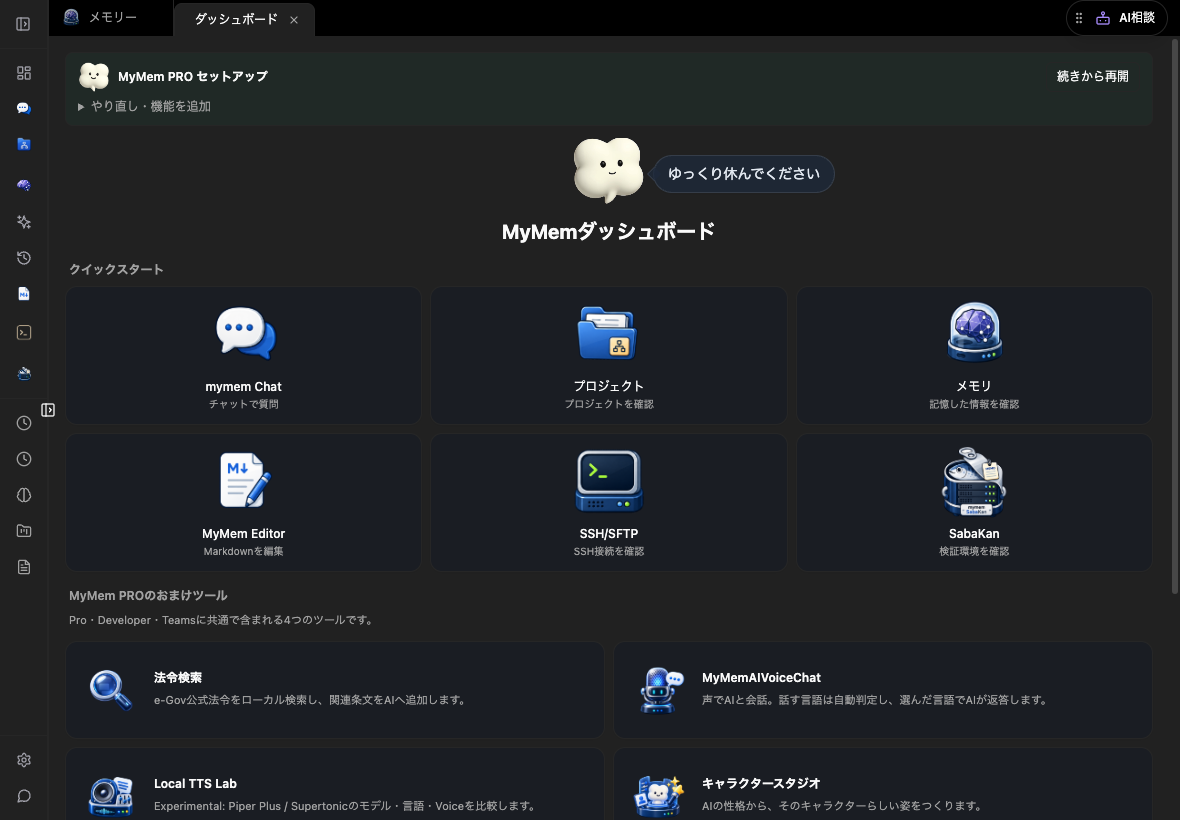Click the MyMem PRO setup mascot icon
The image size is (1180, 820).
click(94, 77)
